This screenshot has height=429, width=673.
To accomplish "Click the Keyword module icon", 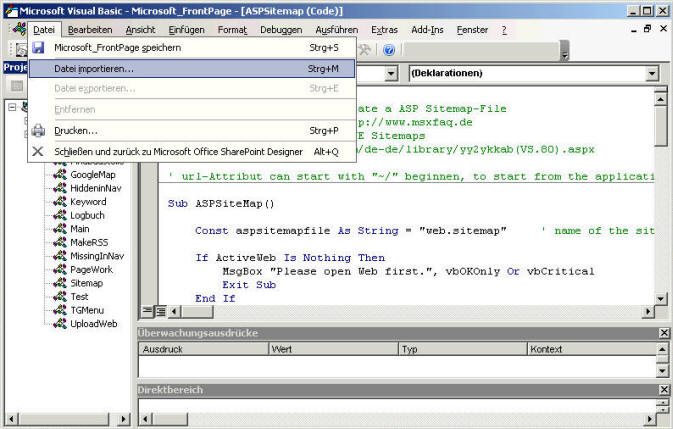I will (60, 201).
